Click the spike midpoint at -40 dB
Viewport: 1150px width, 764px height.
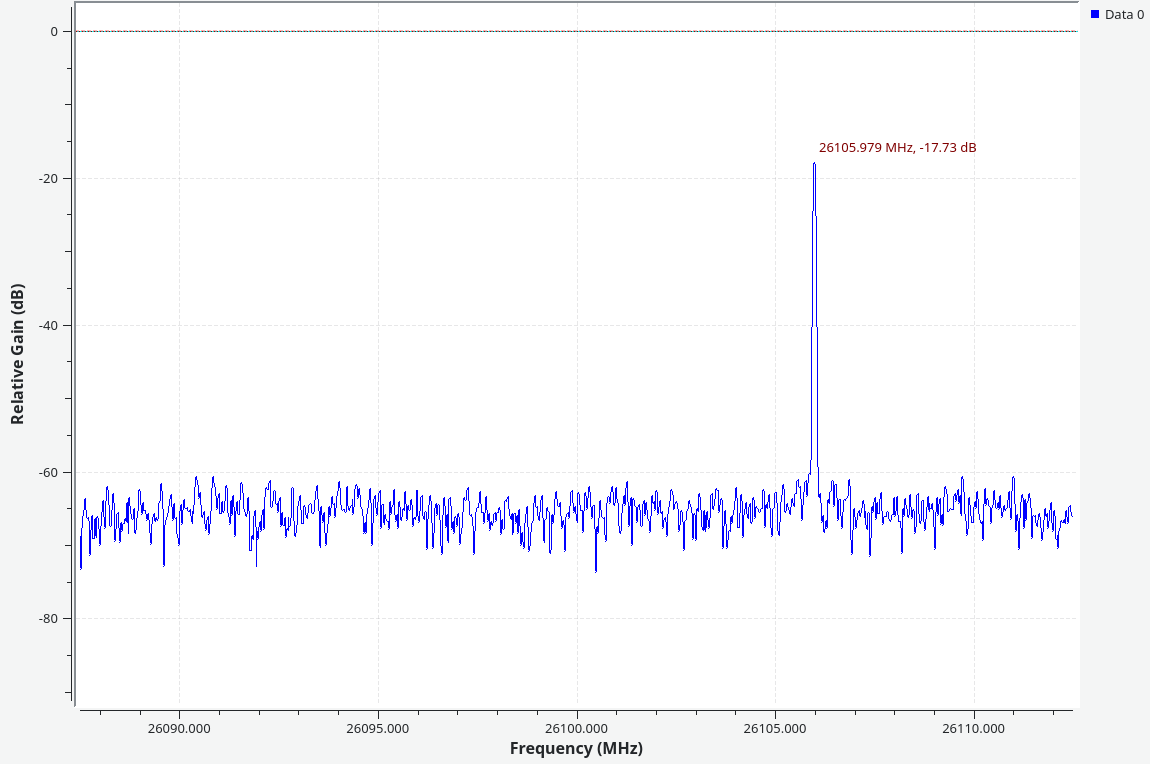814,325
